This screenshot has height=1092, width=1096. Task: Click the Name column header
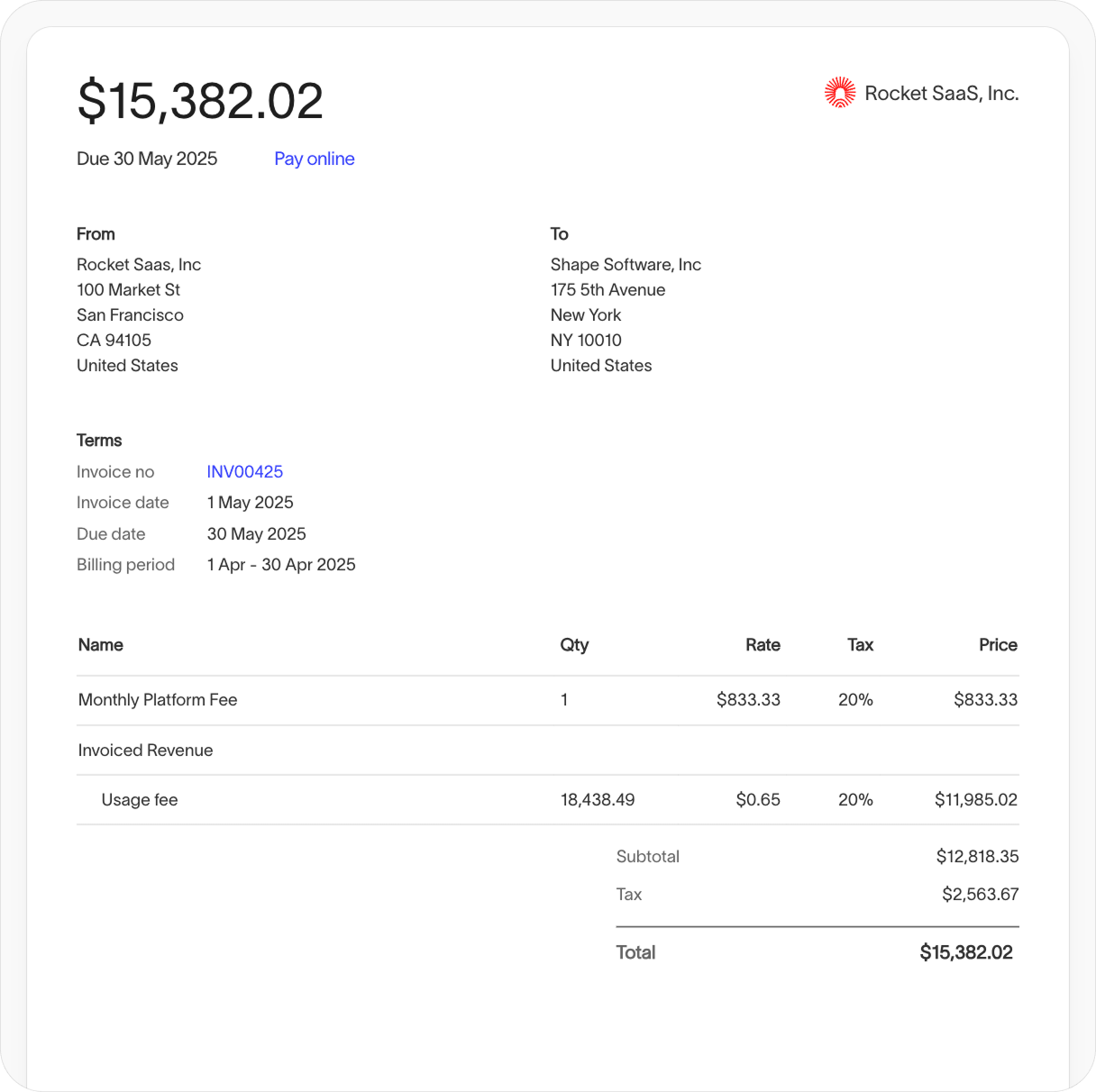coord(101,645)
